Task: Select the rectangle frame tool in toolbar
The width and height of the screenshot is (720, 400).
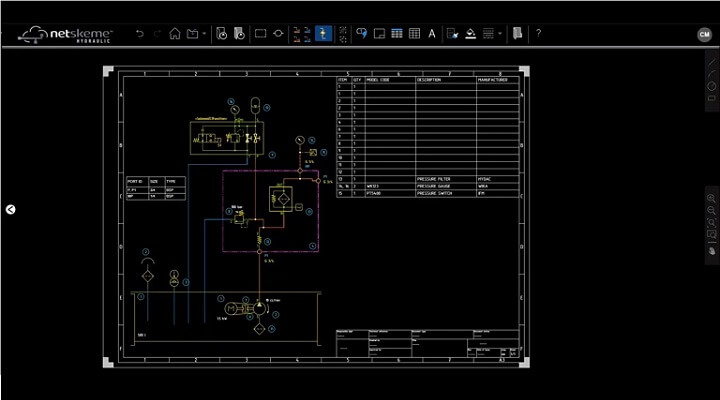Action: [260, 34]
